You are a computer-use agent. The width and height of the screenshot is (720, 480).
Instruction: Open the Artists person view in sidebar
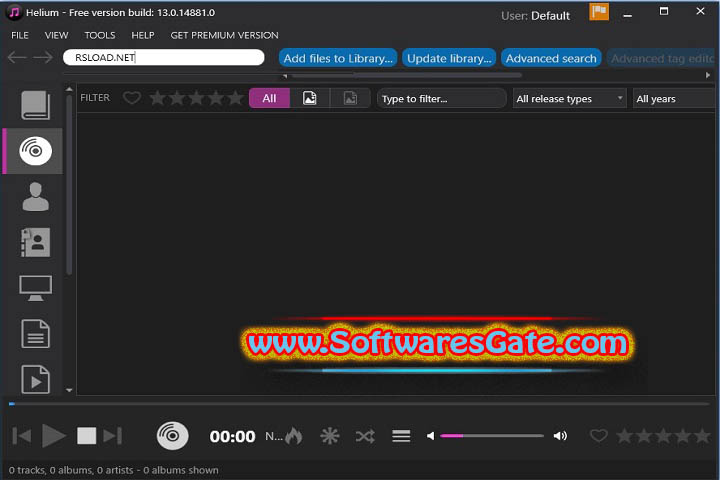tap(35, 197)
